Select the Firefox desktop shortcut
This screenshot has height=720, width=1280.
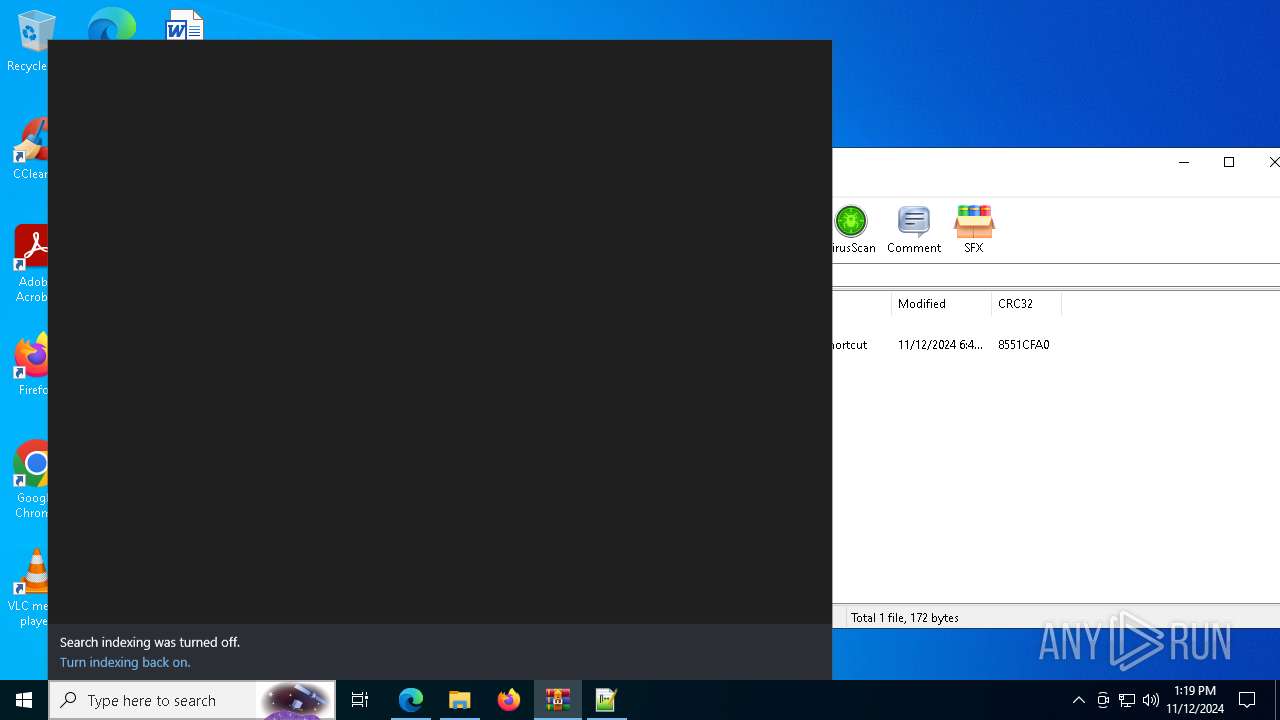[x=31, y=365]
